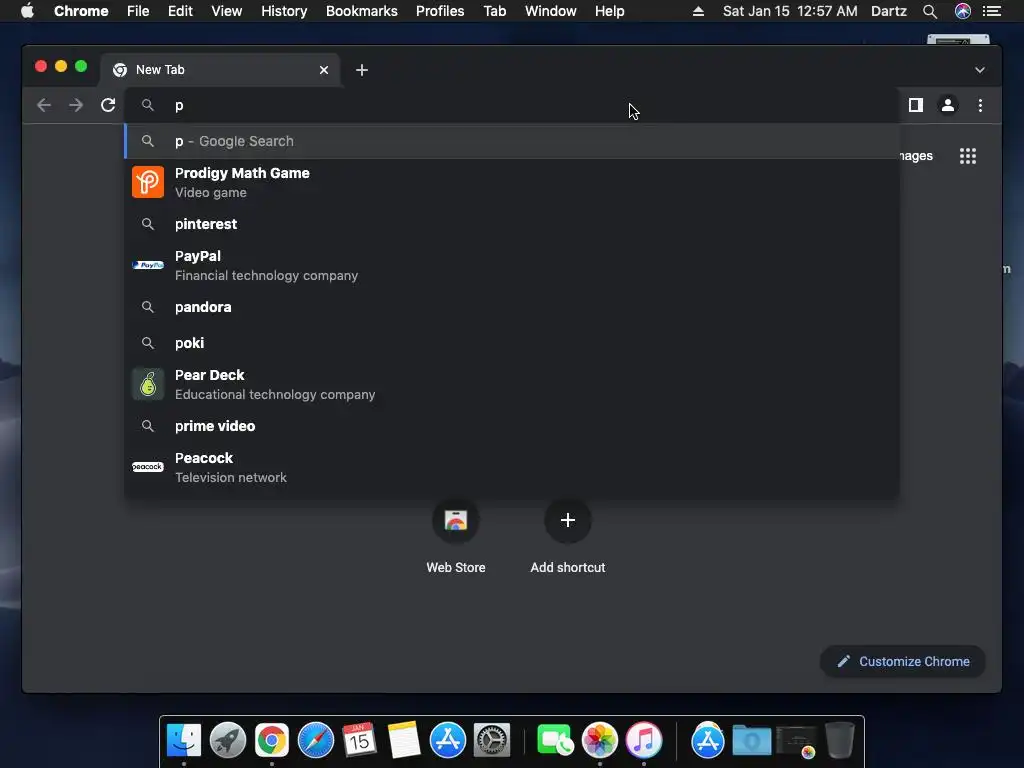Click the address bar input
Viewport: 1024px width, 768px height.
coord(511,105)
